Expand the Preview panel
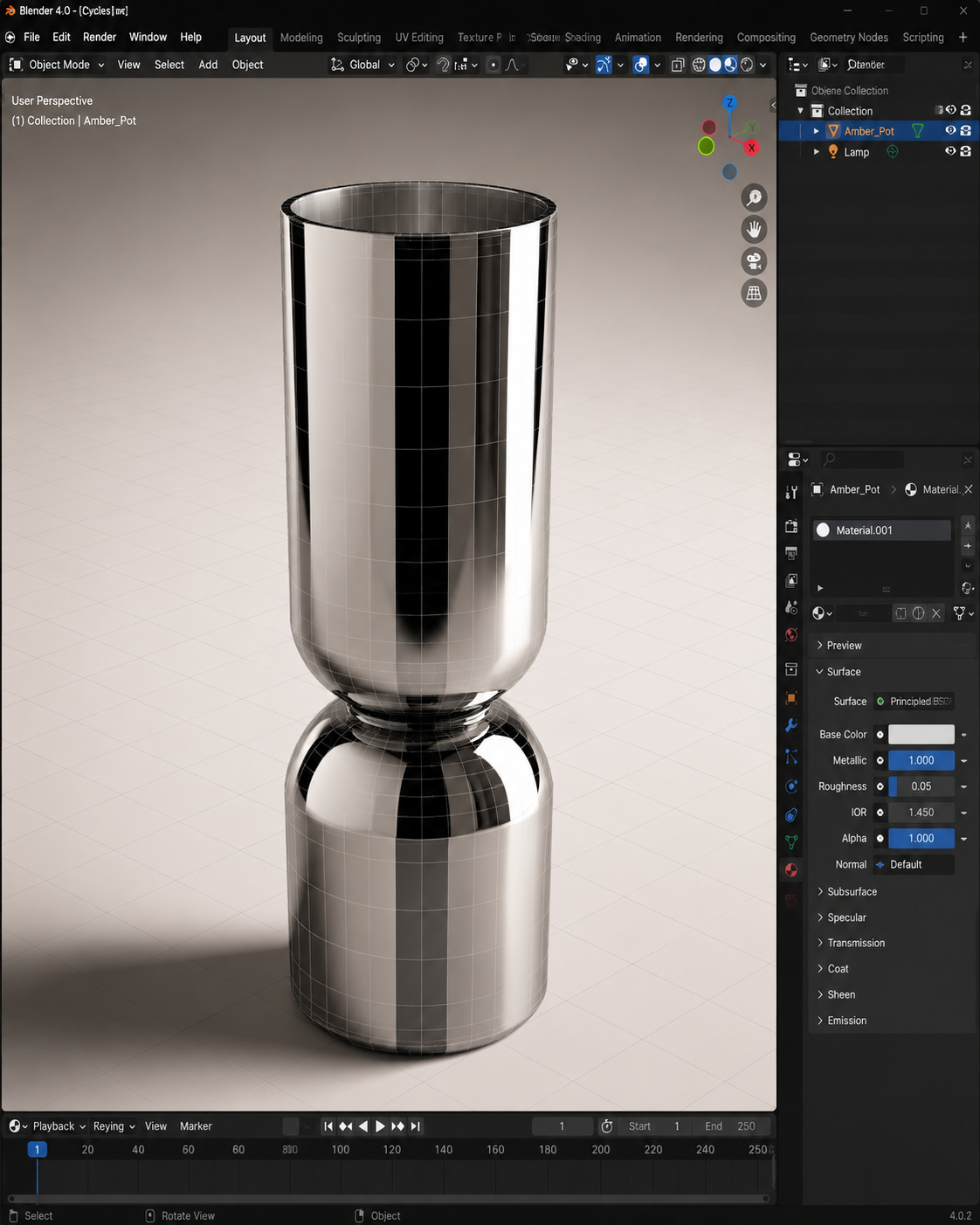 click(x=891, y=646)
